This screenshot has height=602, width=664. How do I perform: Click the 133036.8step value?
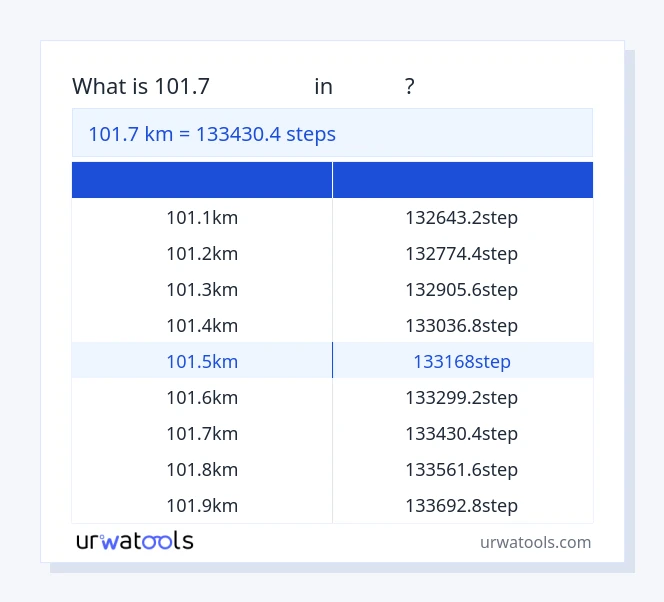(x=461, y=325)
